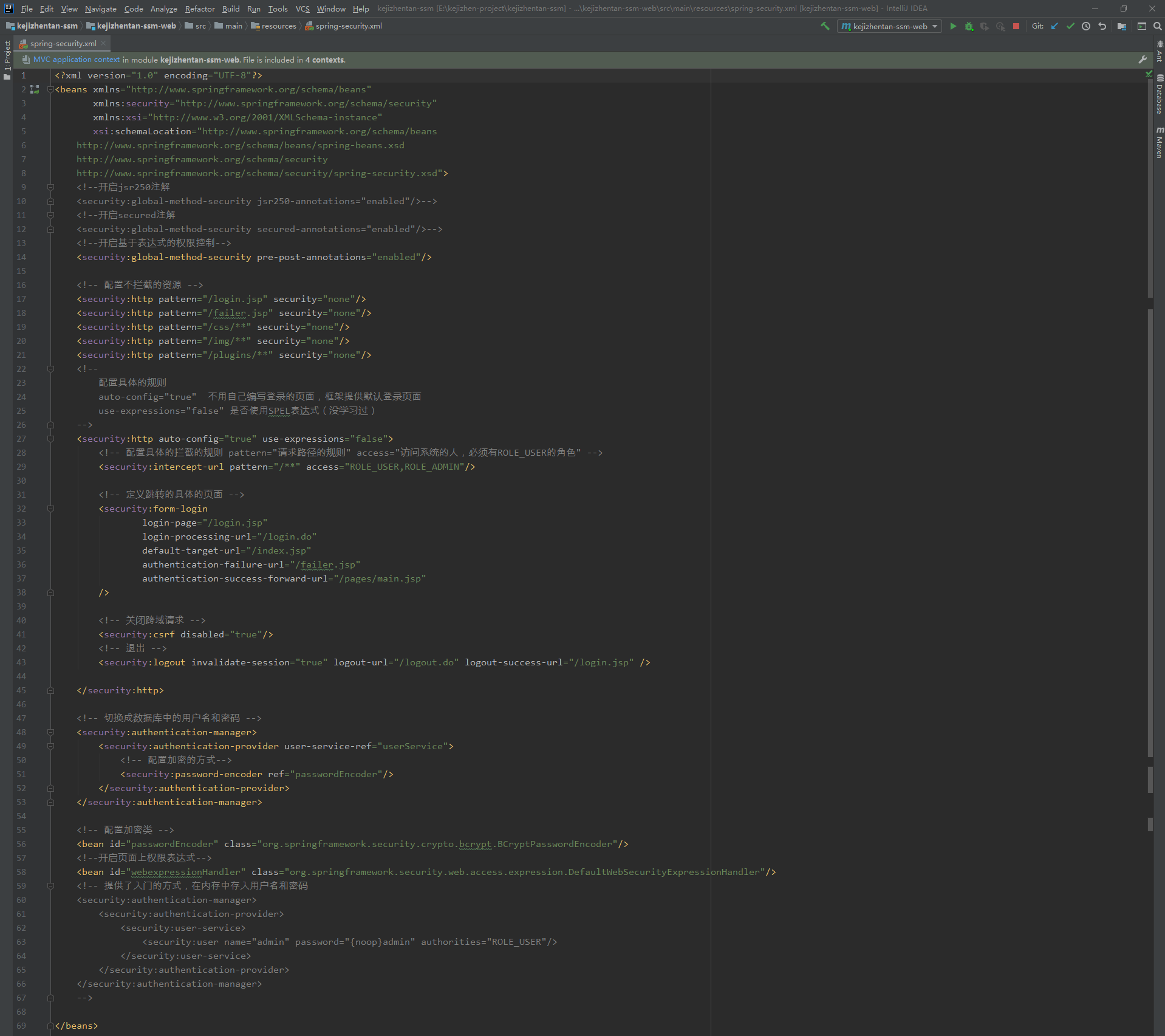Image resolution: width=1165 pixels, height=1036 pixels.
Task: Click the wrench settings icon in context banner
Action: tap(1143, 60)
